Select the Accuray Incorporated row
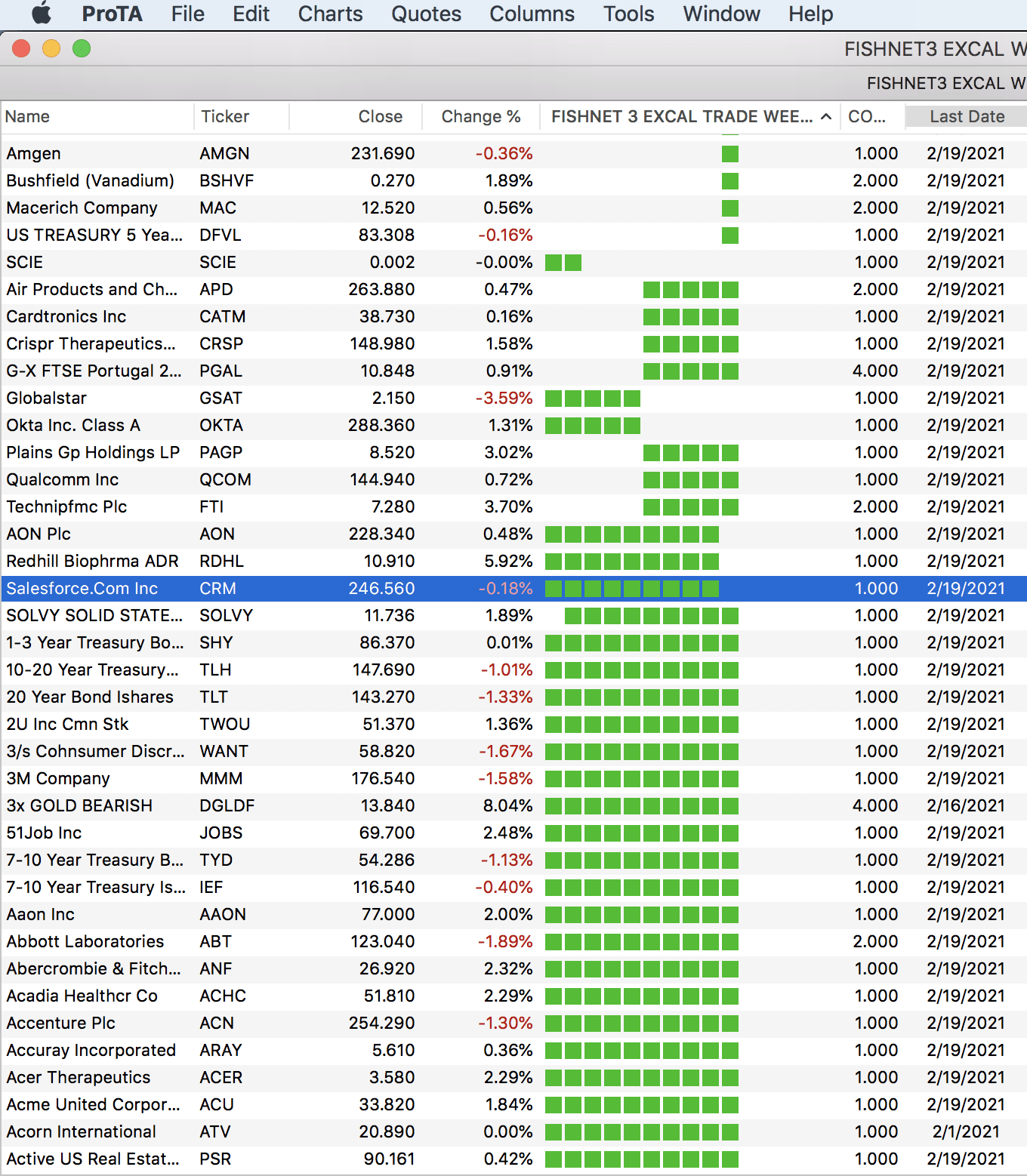This screenshot has height=1176, width=1027. 513,1051
